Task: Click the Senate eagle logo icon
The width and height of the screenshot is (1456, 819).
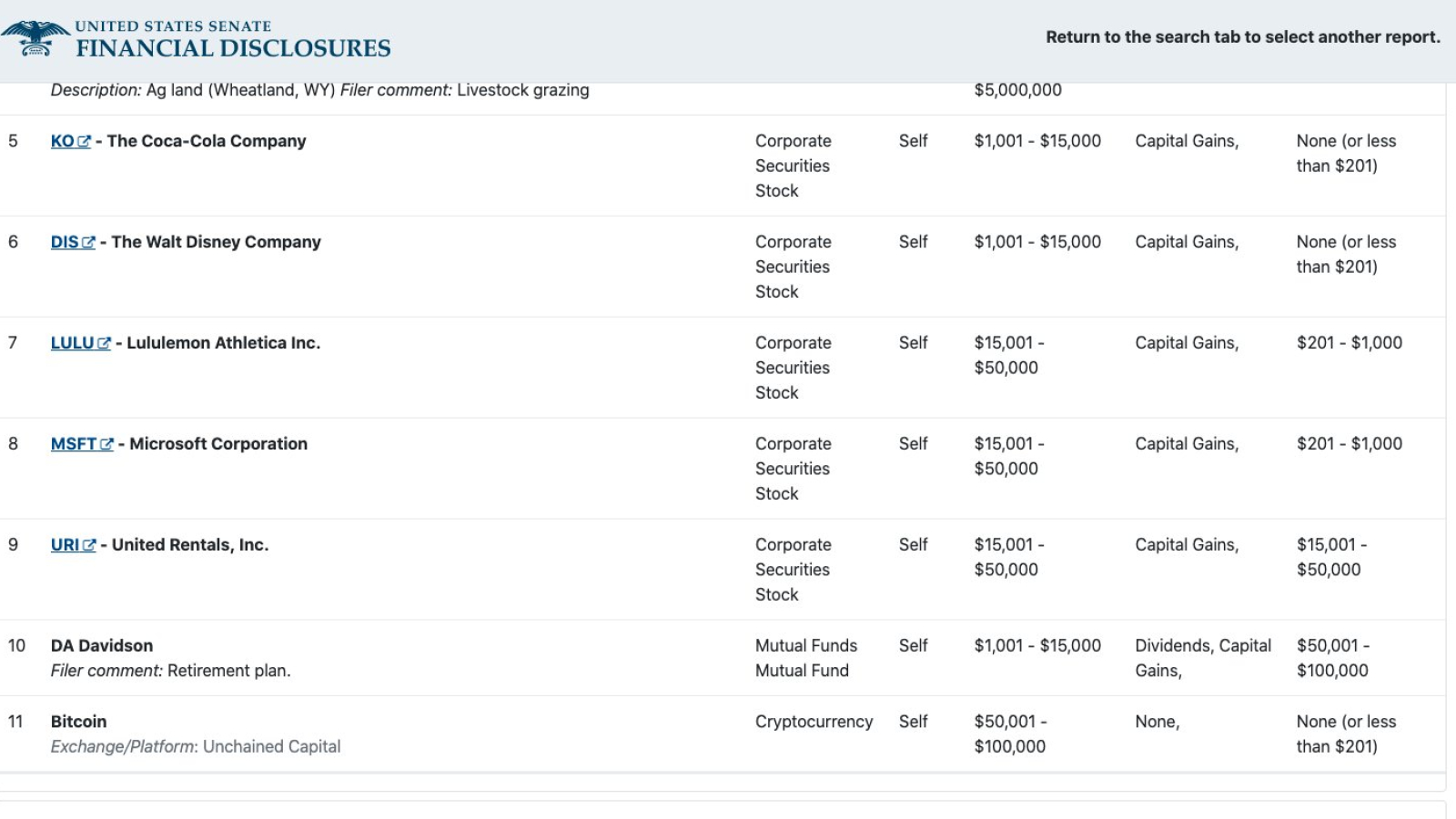Action: coord(35,38)
